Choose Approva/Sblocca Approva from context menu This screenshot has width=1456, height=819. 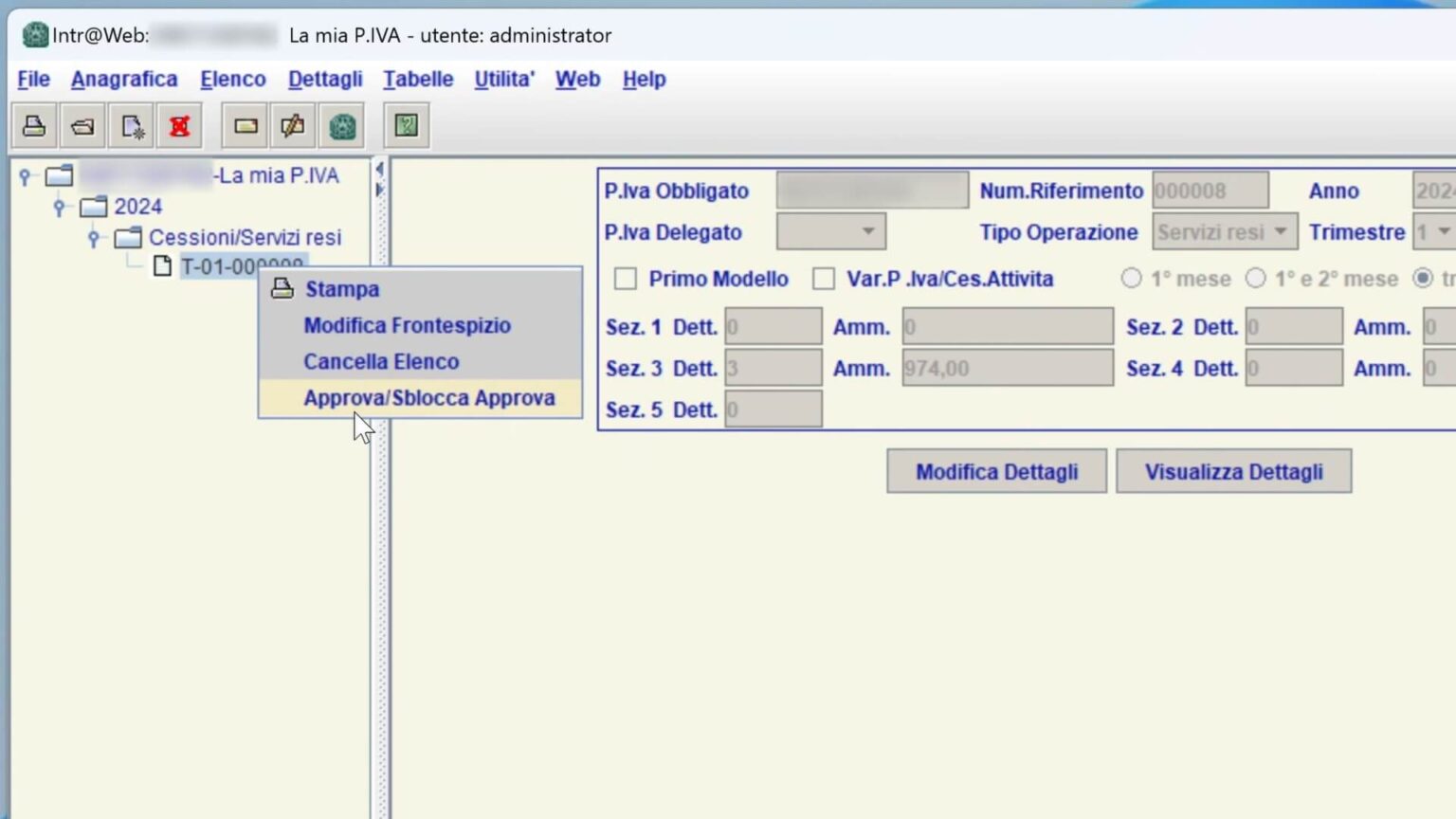(x=428, y=398)
